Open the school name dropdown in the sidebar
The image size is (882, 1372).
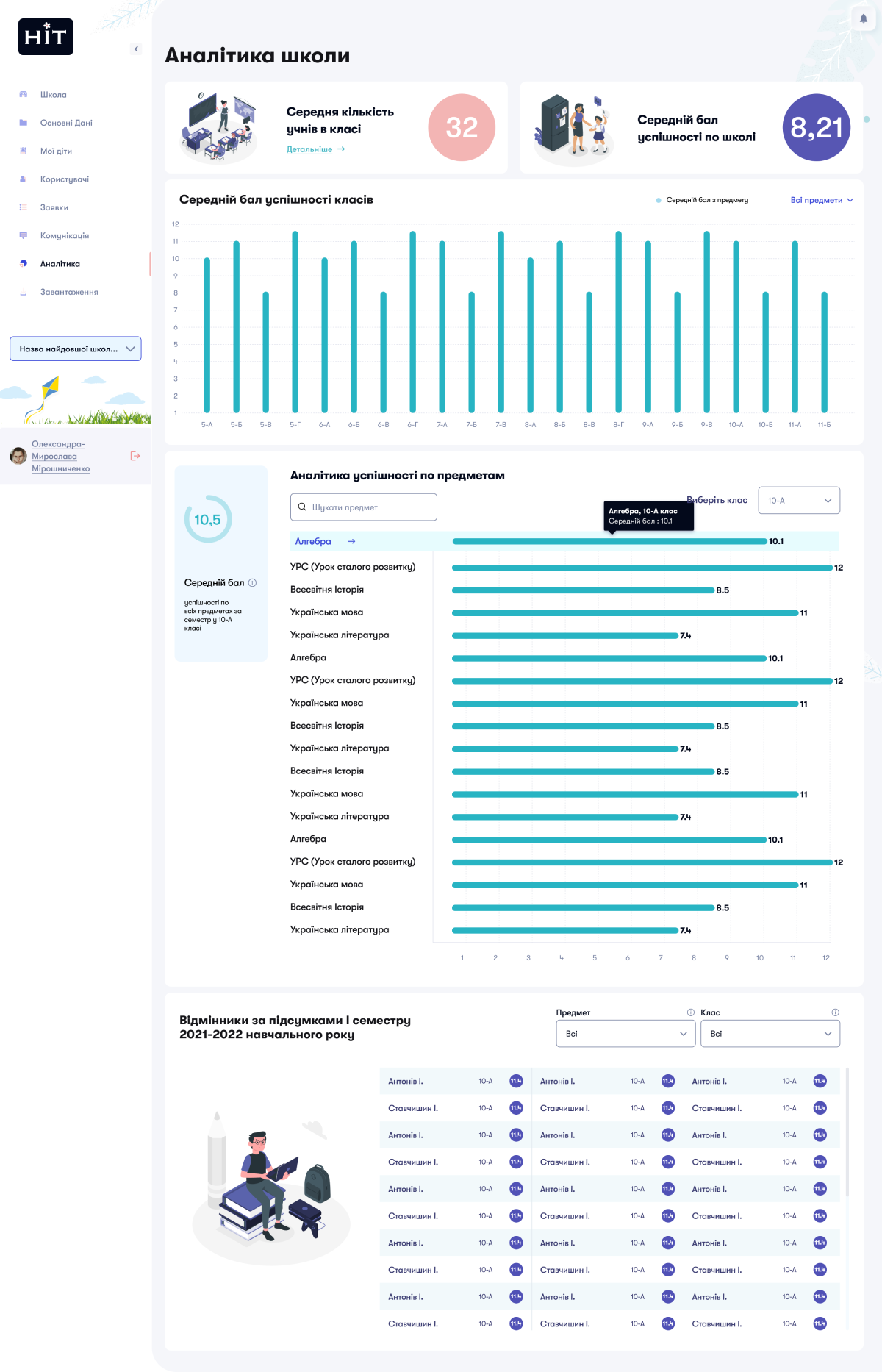[x=76, y=349]
